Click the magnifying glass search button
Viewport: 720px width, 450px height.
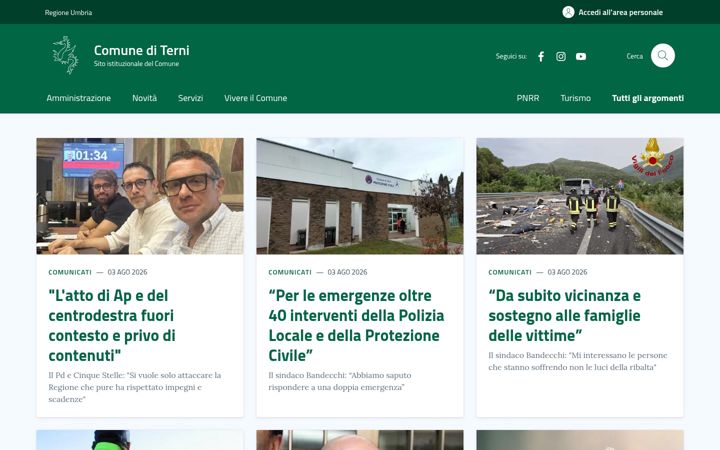(663, 56)
